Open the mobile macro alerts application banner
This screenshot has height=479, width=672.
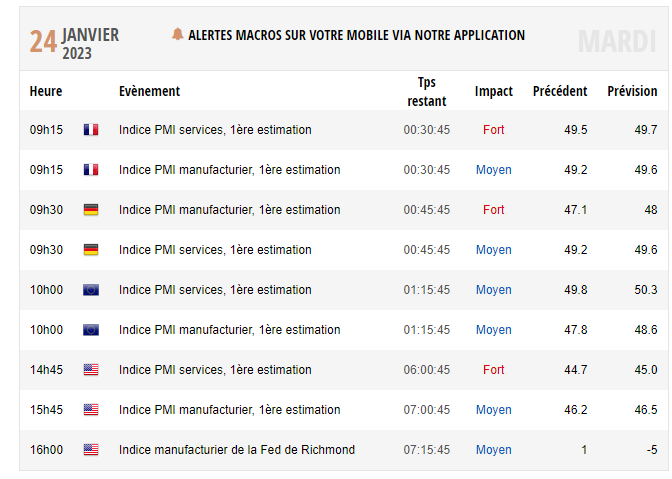(356, 35)
